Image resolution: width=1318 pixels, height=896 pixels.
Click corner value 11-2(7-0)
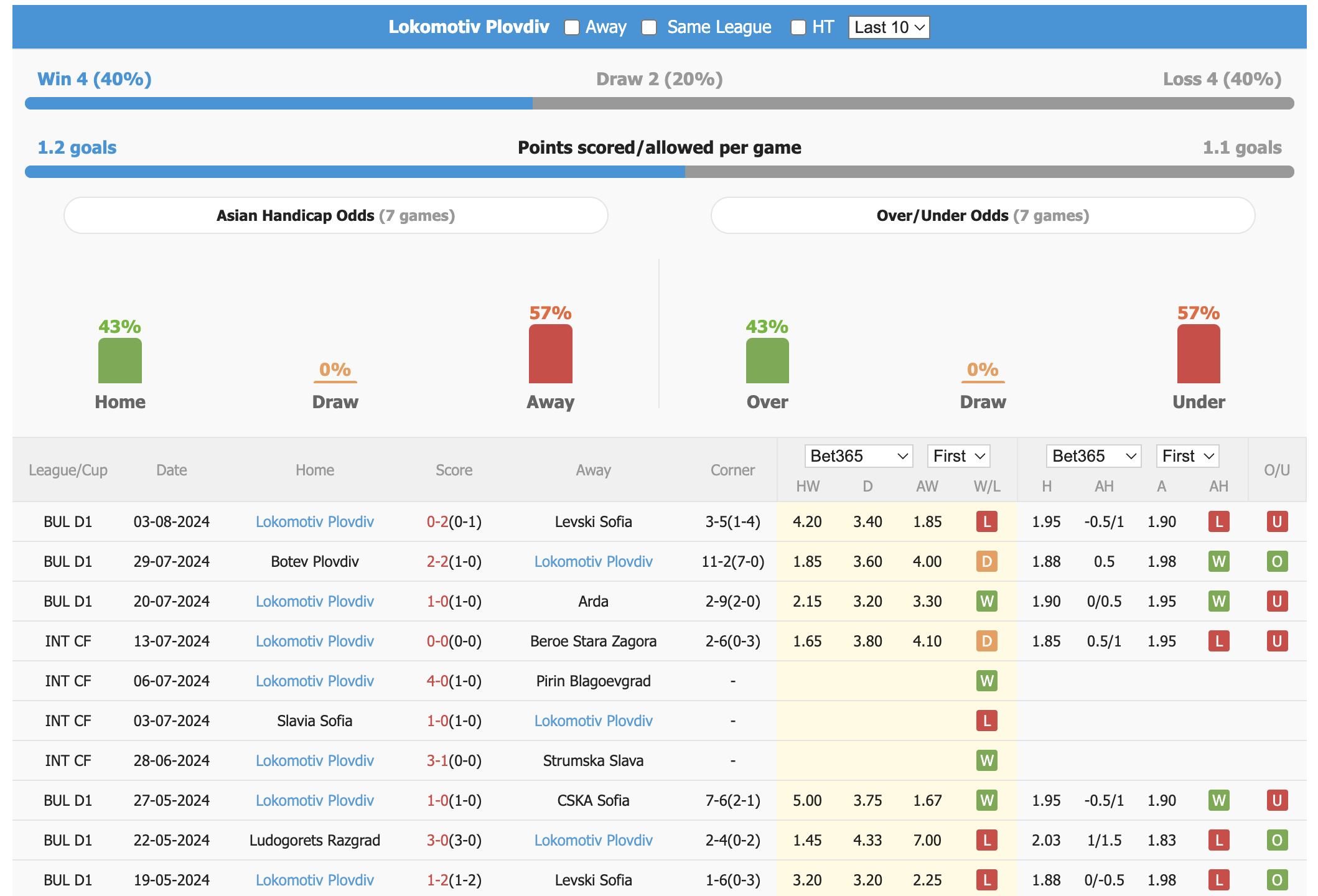tap(733, 561)
